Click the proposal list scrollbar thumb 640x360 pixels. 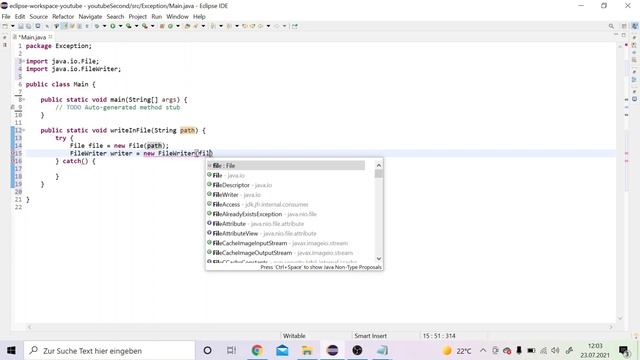coord(379,174)
